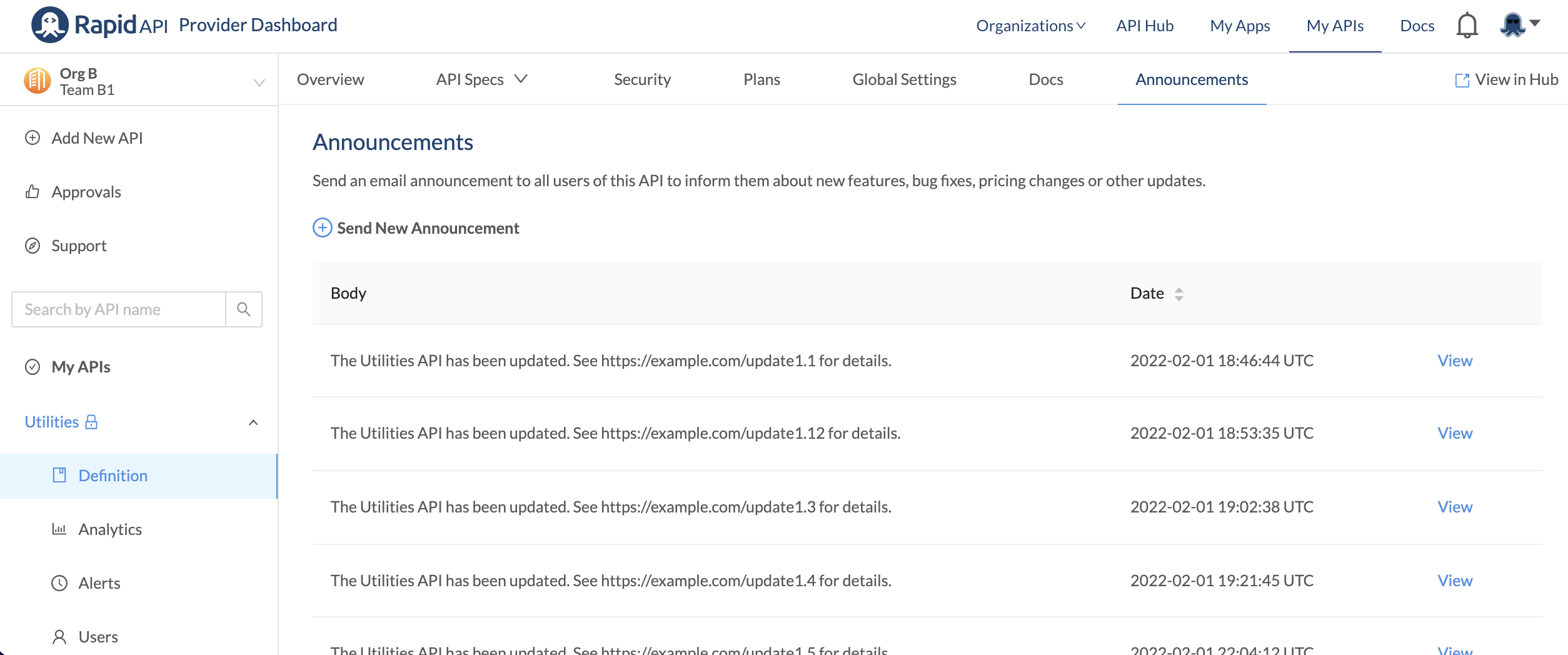
Task: Click the RapidAPI octopus logo
Action: (x=50, y=25)
